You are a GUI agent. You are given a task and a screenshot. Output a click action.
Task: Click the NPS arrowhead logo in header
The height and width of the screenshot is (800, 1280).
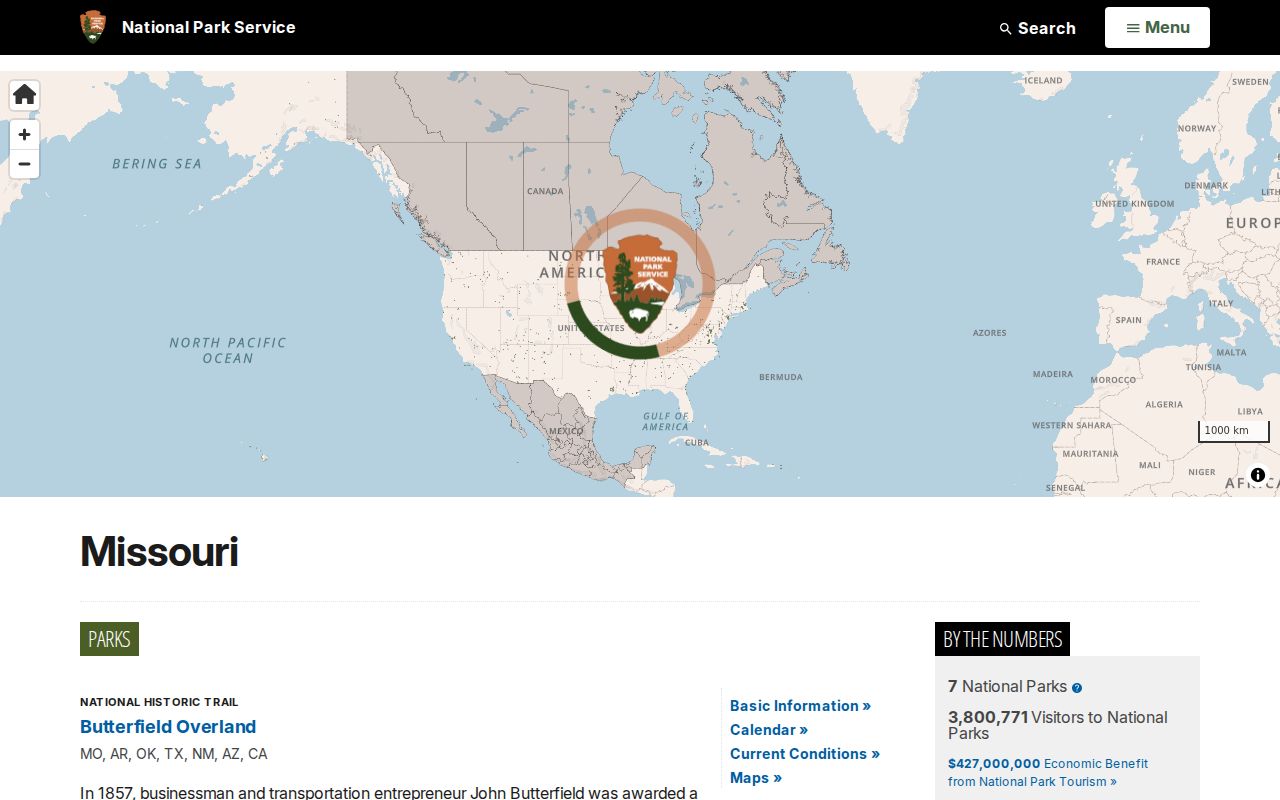93,27
